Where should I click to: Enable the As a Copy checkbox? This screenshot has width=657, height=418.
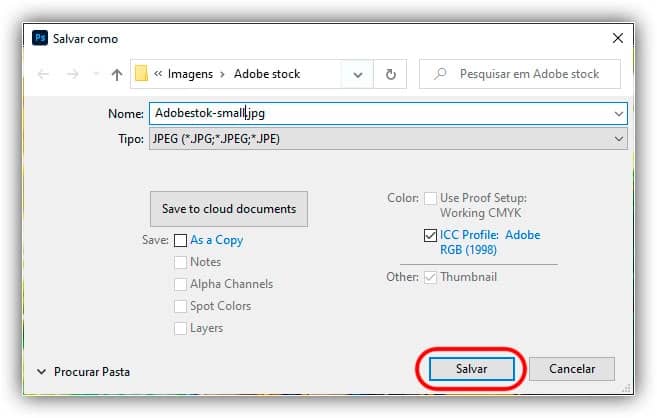pyautogui.click(x=181, y=240)
